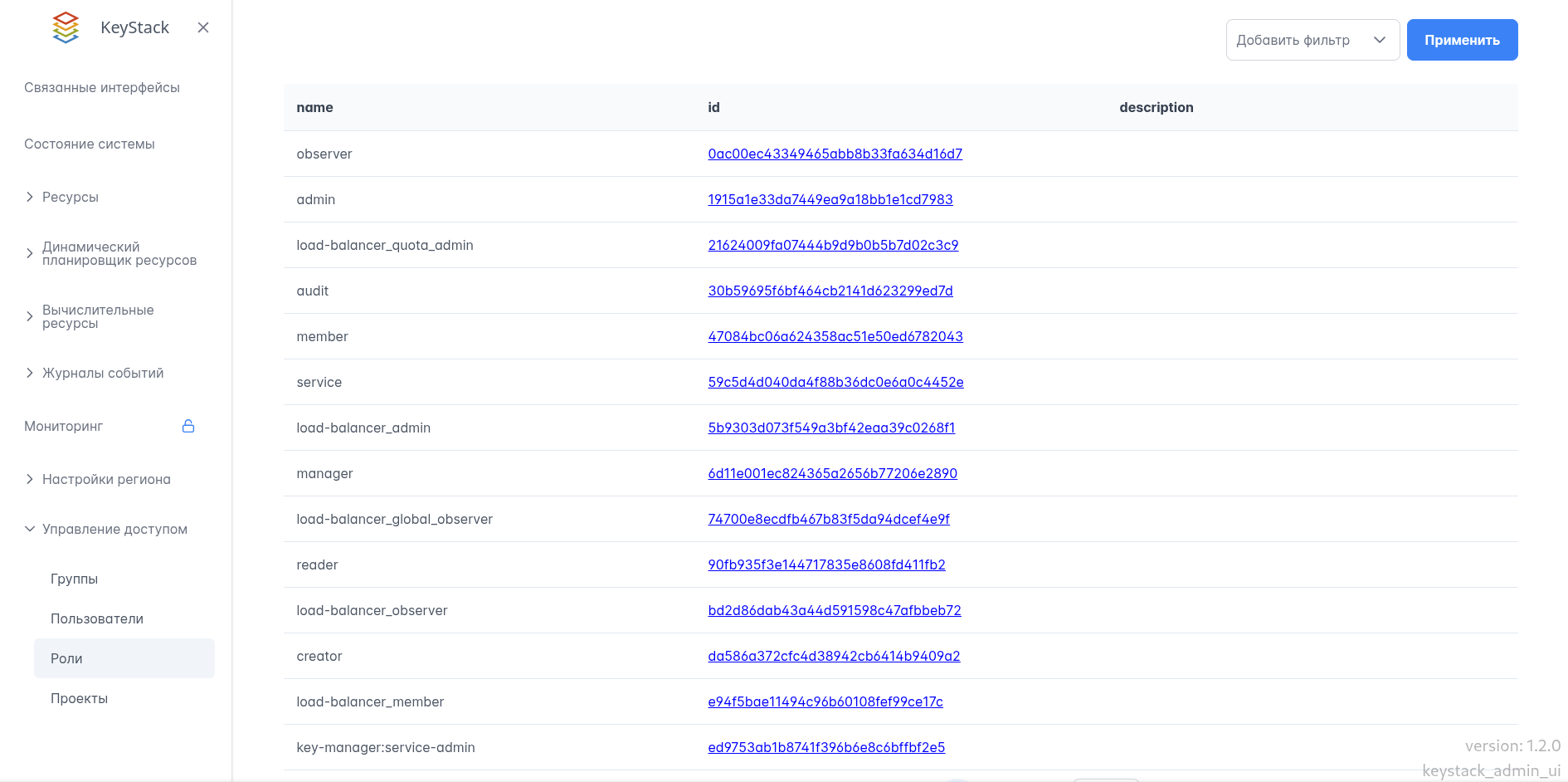Click the lock icon next to Мониторинг

click(x=188, y=426)
